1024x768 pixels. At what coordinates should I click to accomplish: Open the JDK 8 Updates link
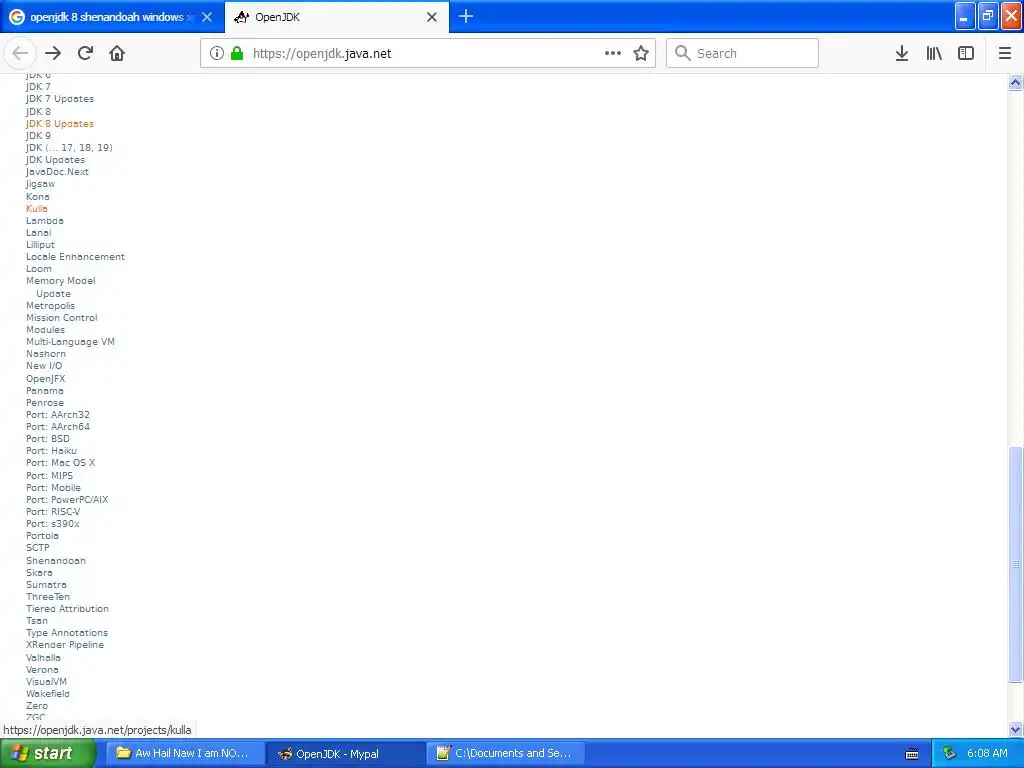pyautogui.click(x=59, y=123)
